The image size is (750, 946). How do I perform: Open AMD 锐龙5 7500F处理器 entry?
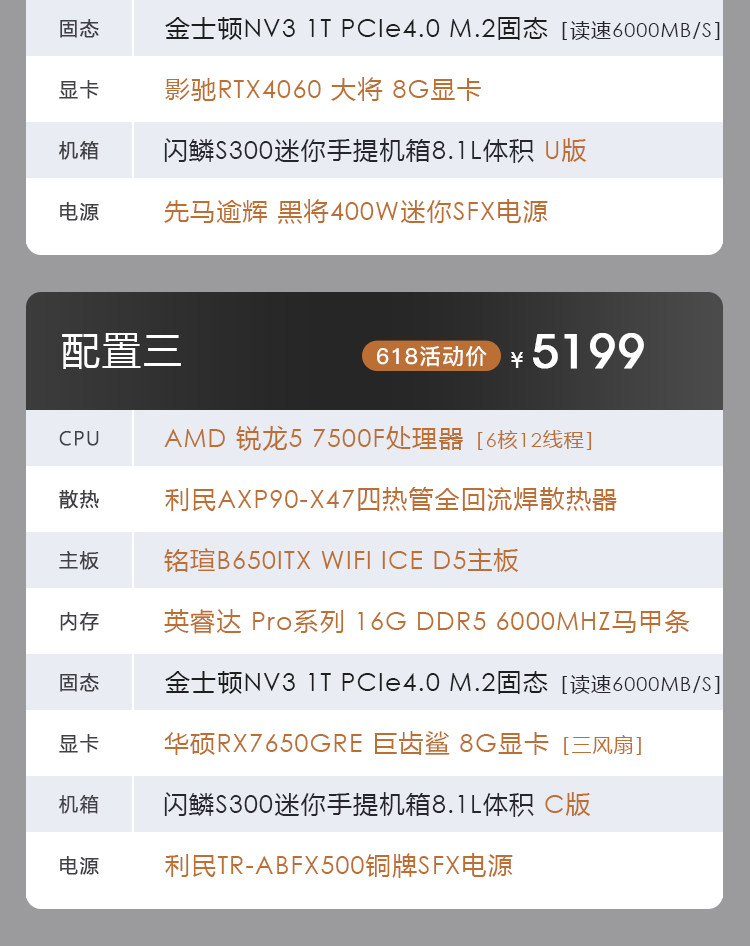tap(314, 439)
